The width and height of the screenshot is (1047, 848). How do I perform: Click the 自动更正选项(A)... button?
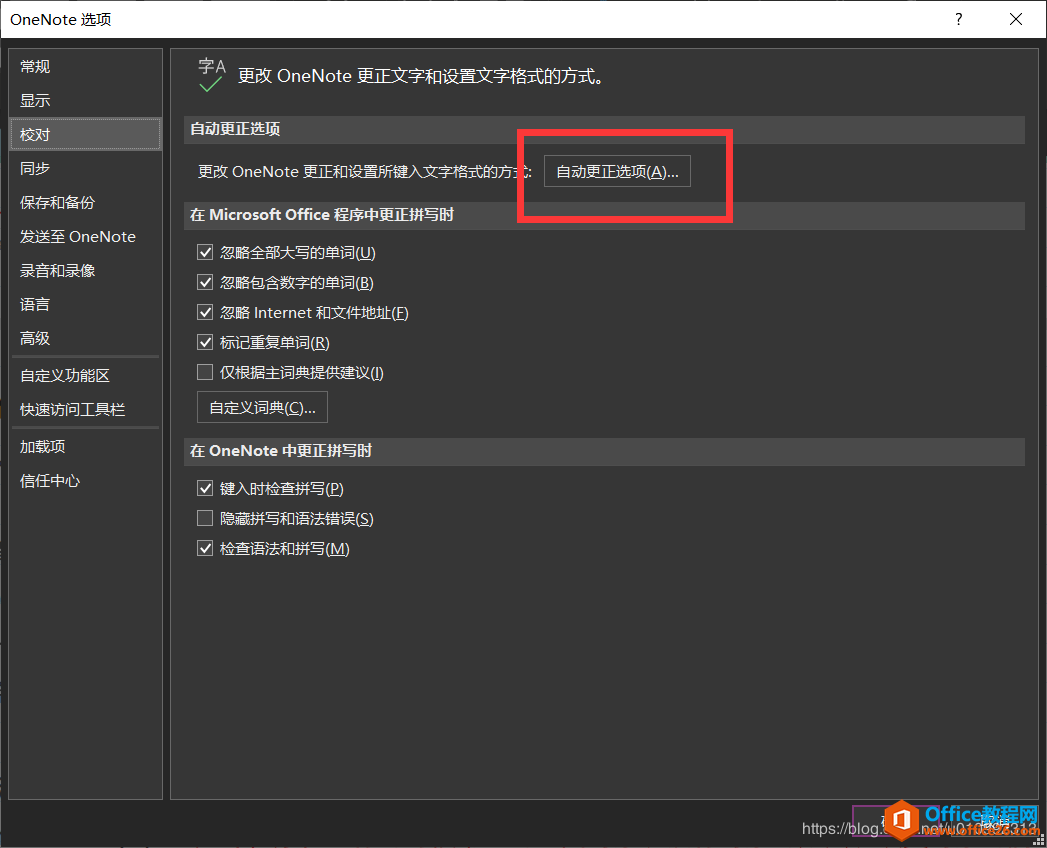pyautogui.click(x=617, y=172)
